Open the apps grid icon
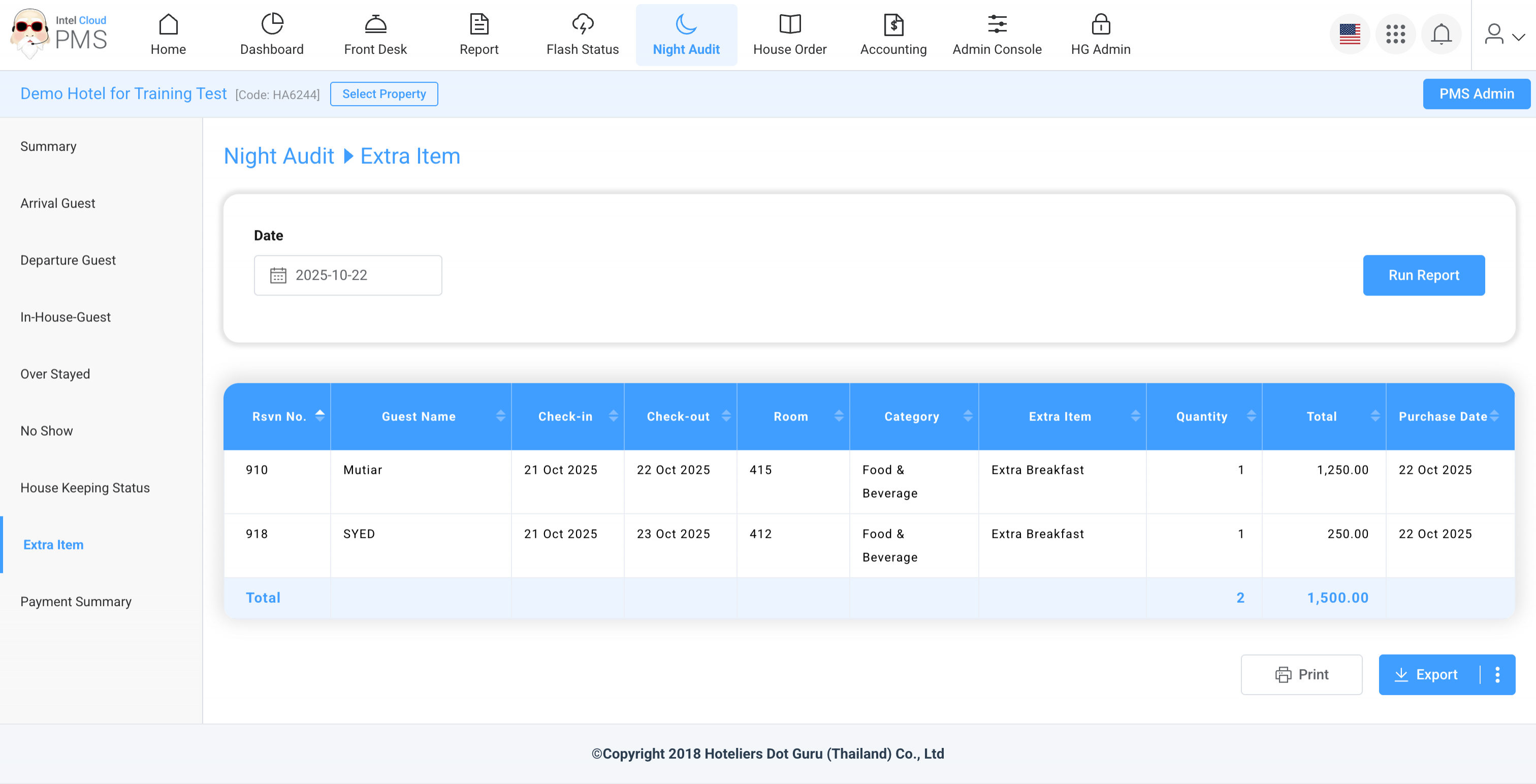Image resolution: width=1536 pixels, height=784 pixels. click(x=1395, y=34)
